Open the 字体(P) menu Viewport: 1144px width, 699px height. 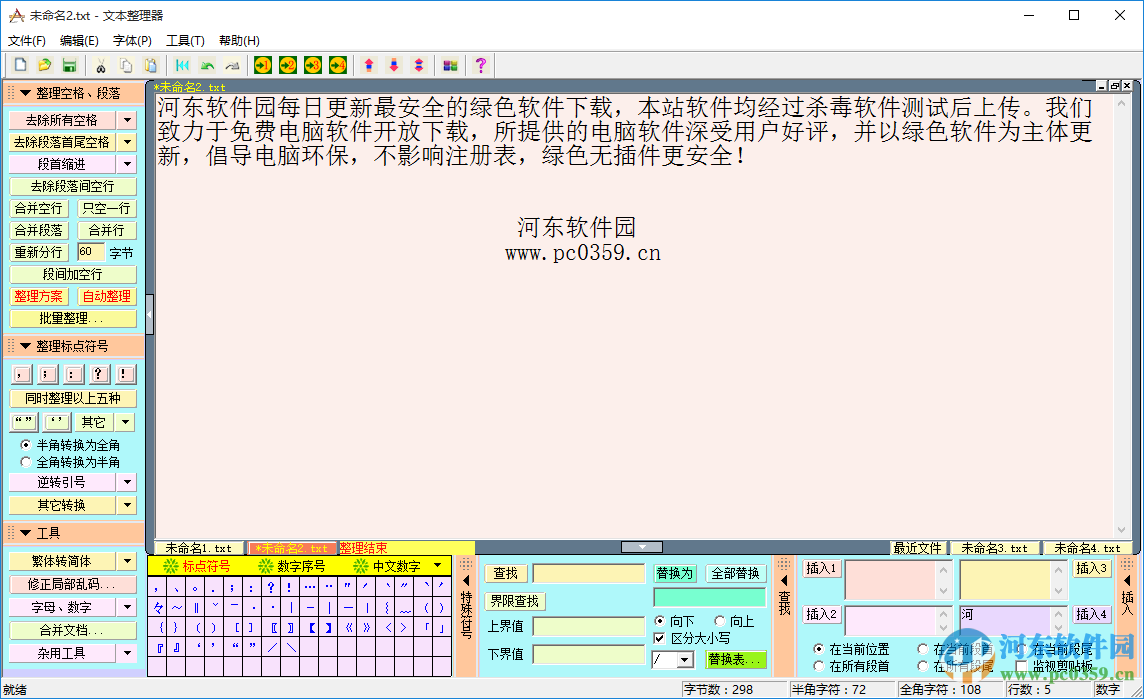[x=131, y=42]
